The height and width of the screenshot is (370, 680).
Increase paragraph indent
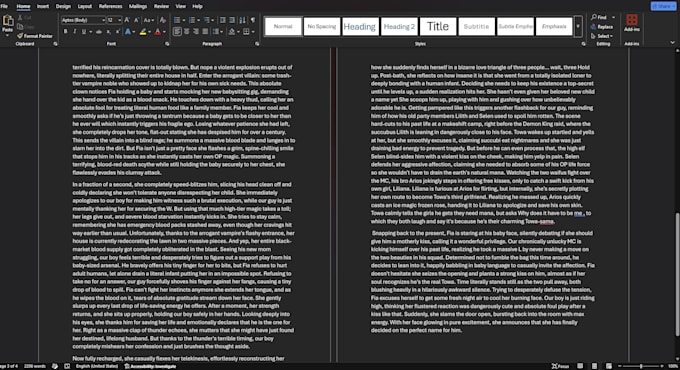[232, 20]
